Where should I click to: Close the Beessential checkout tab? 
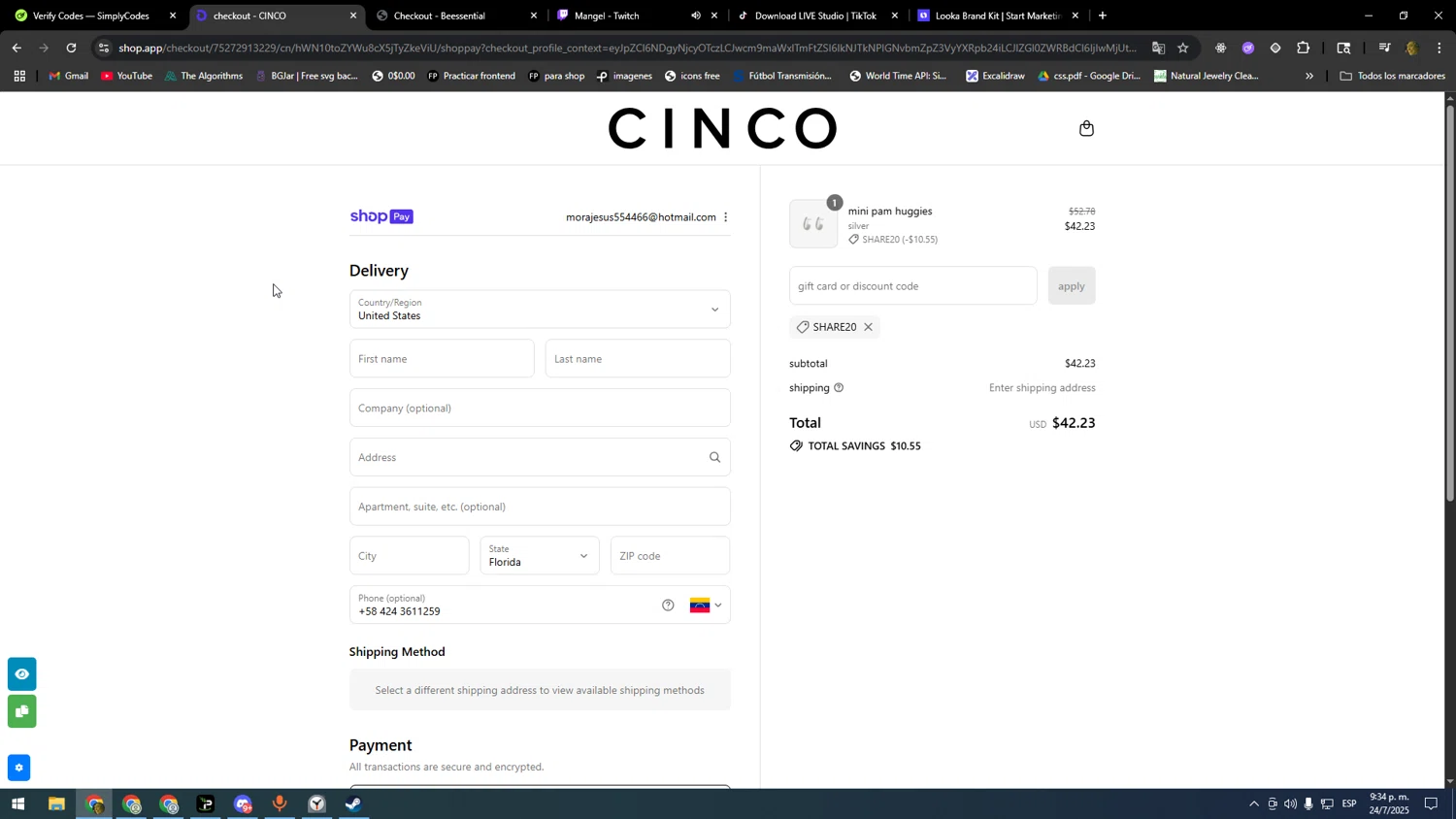click(534, 16)
